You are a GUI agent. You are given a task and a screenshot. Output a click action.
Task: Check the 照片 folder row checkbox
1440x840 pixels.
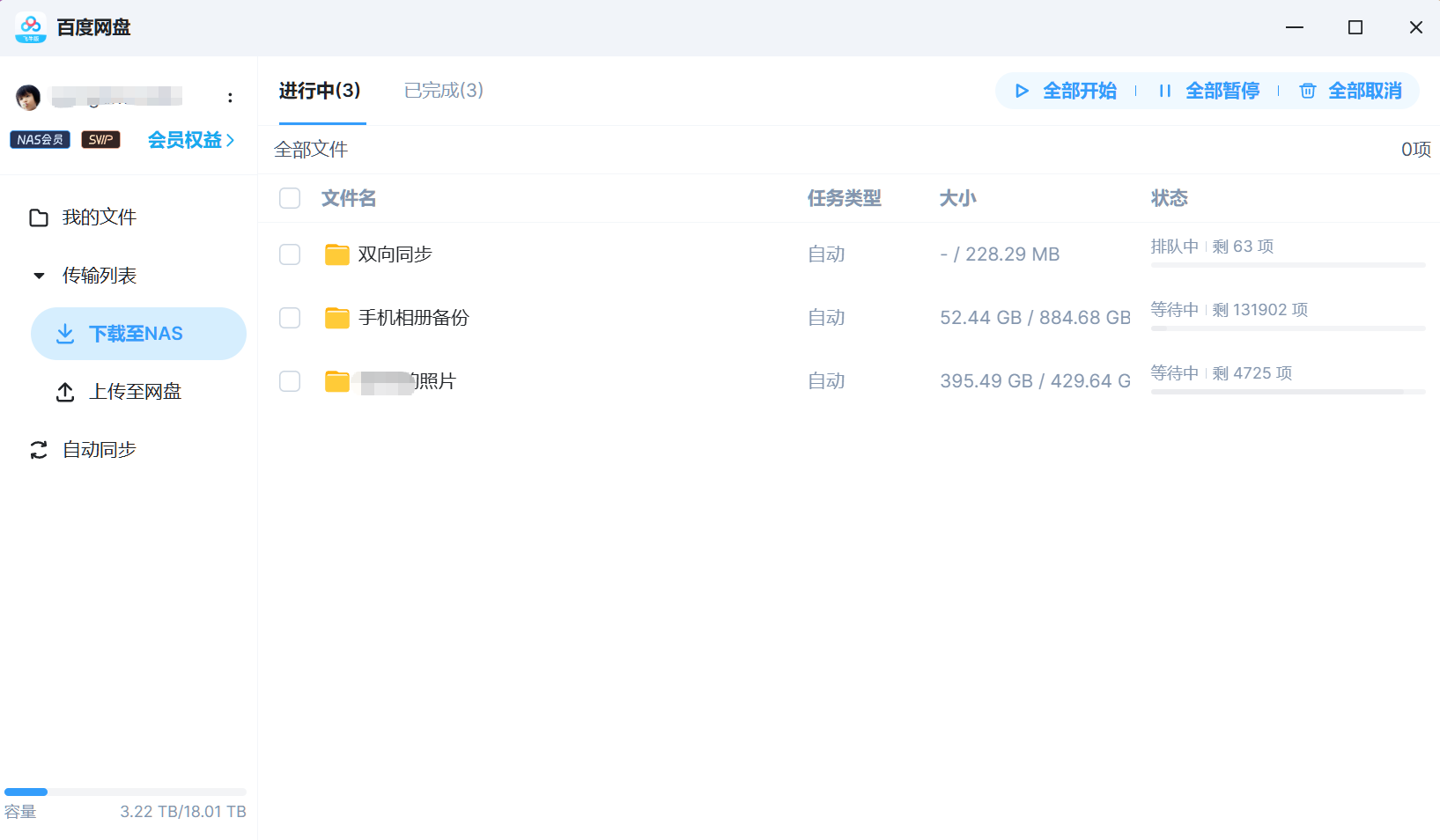[290, 381]
